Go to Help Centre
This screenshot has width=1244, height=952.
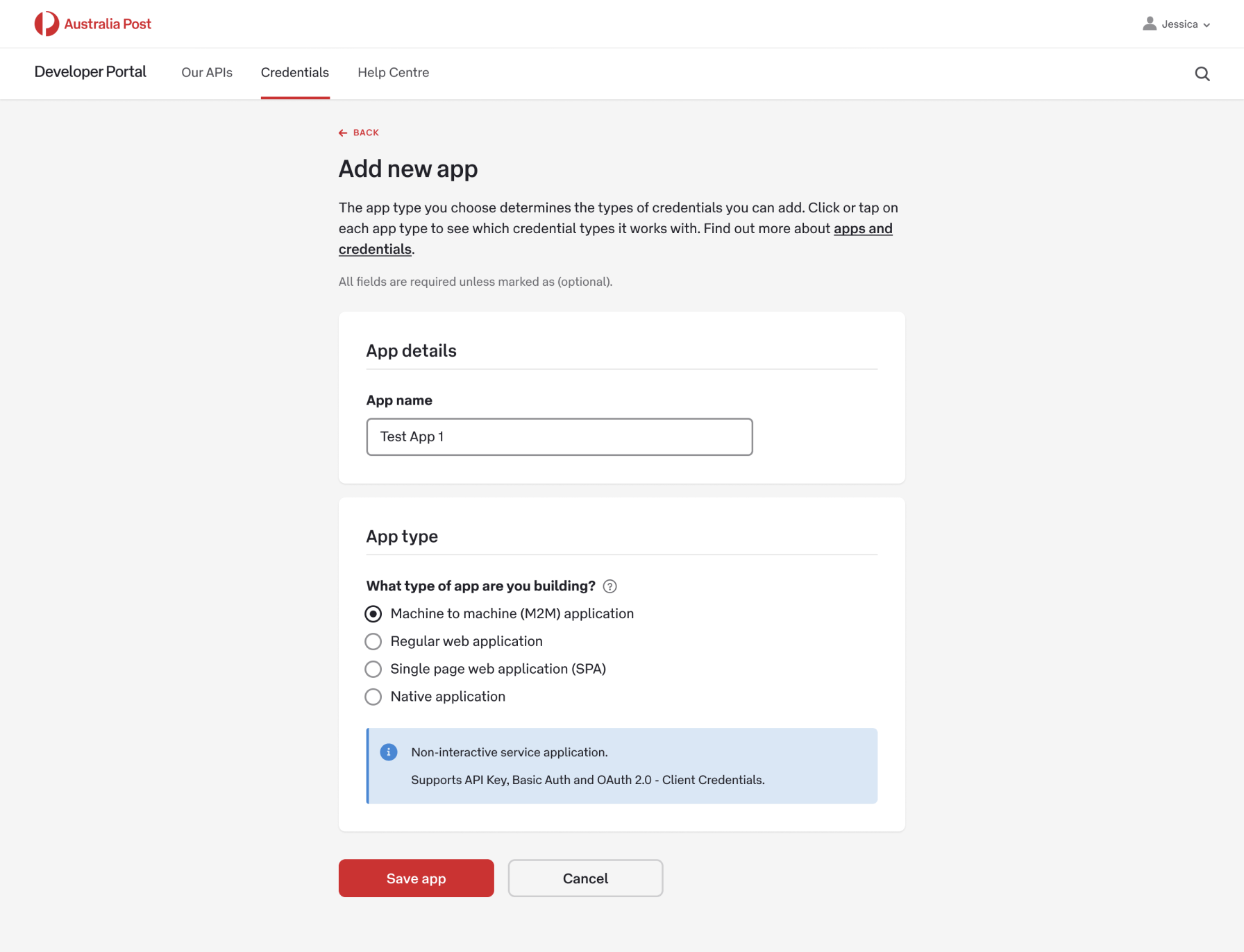(x=393, y=73)
